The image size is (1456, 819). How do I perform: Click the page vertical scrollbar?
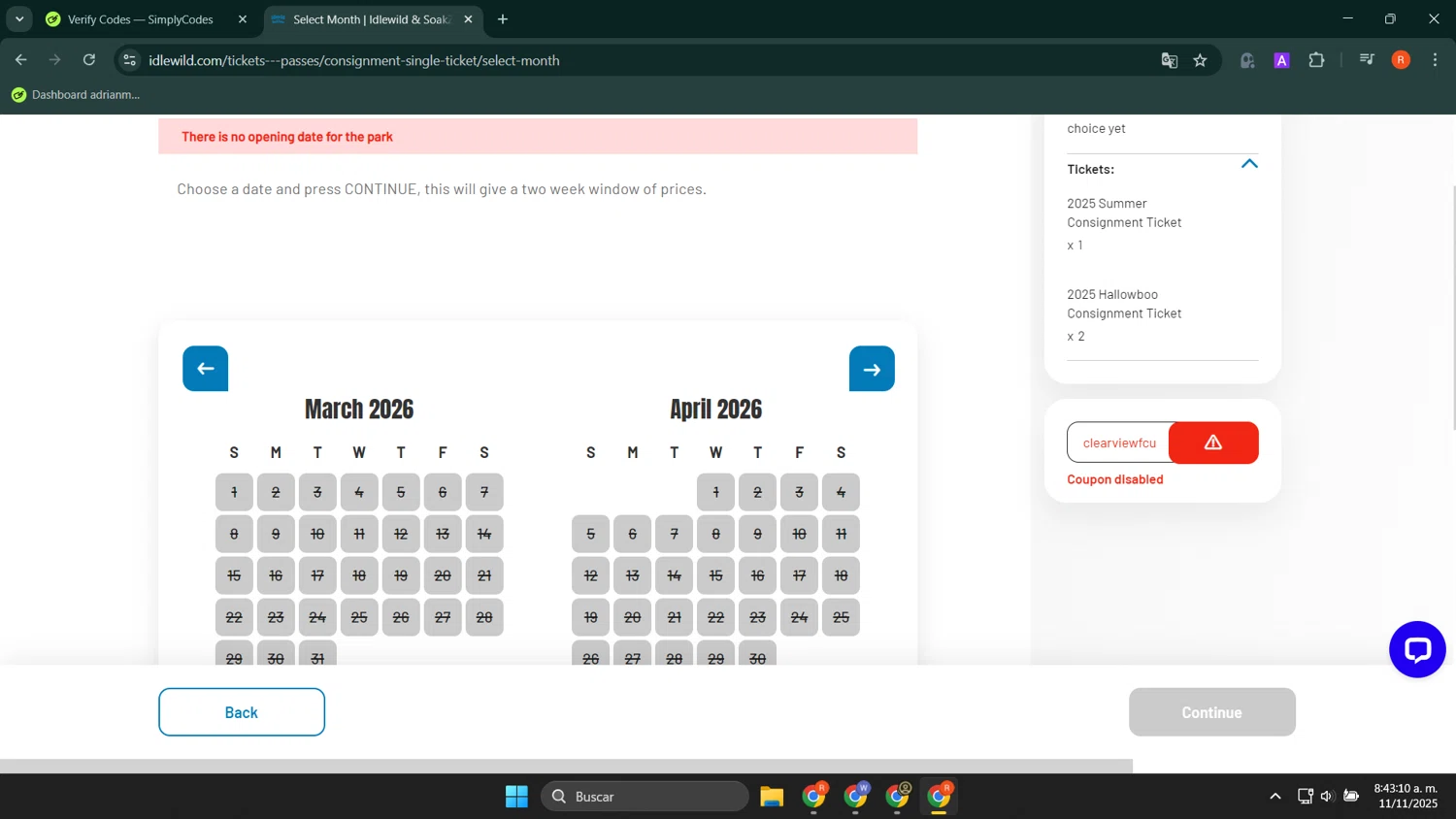point(1452,306)
